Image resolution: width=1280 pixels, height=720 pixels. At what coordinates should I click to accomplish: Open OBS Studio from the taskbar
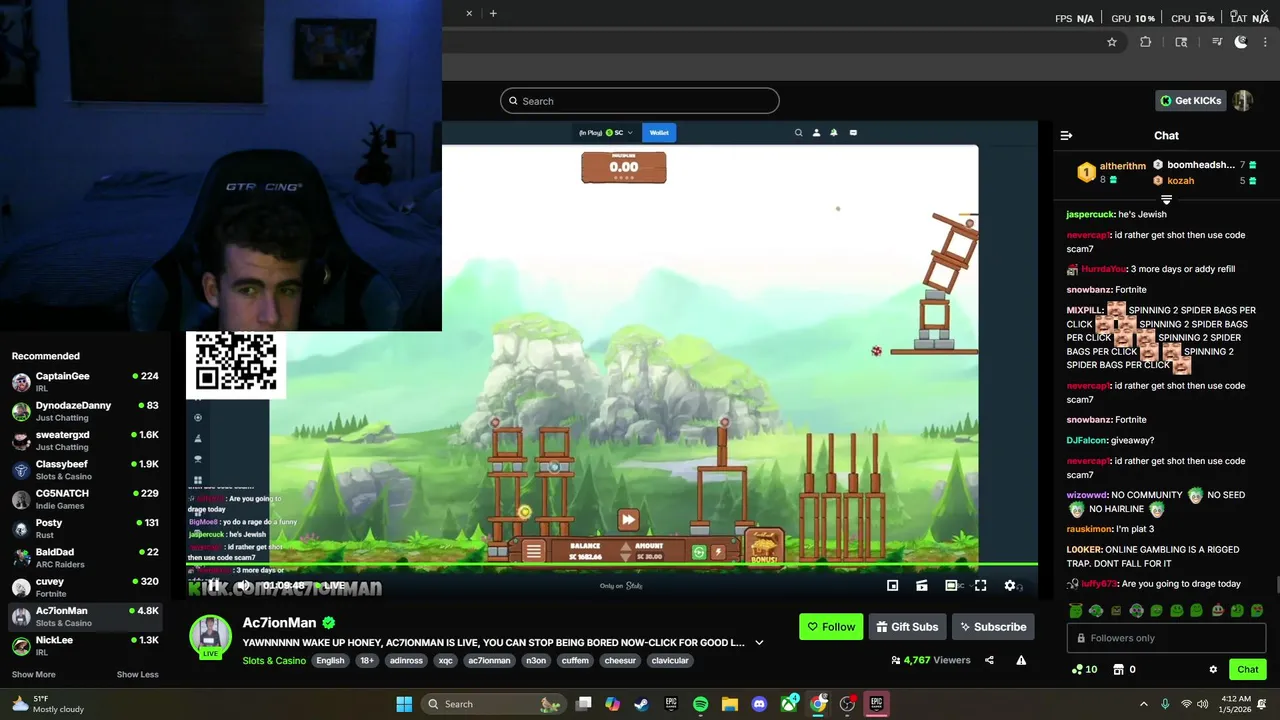point(848,704)
